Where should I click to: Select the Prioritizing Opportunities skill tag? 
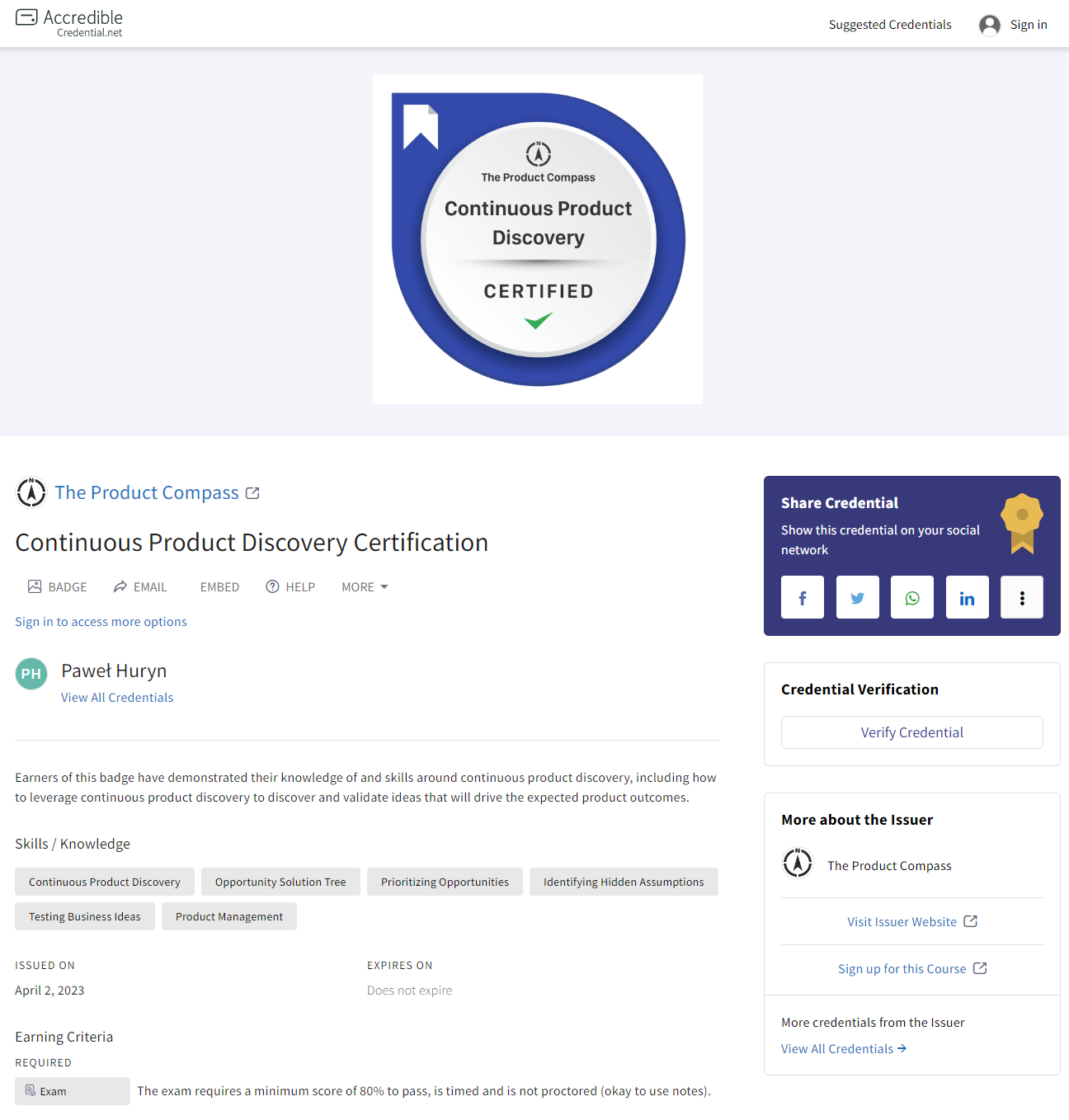coord(445,882)
